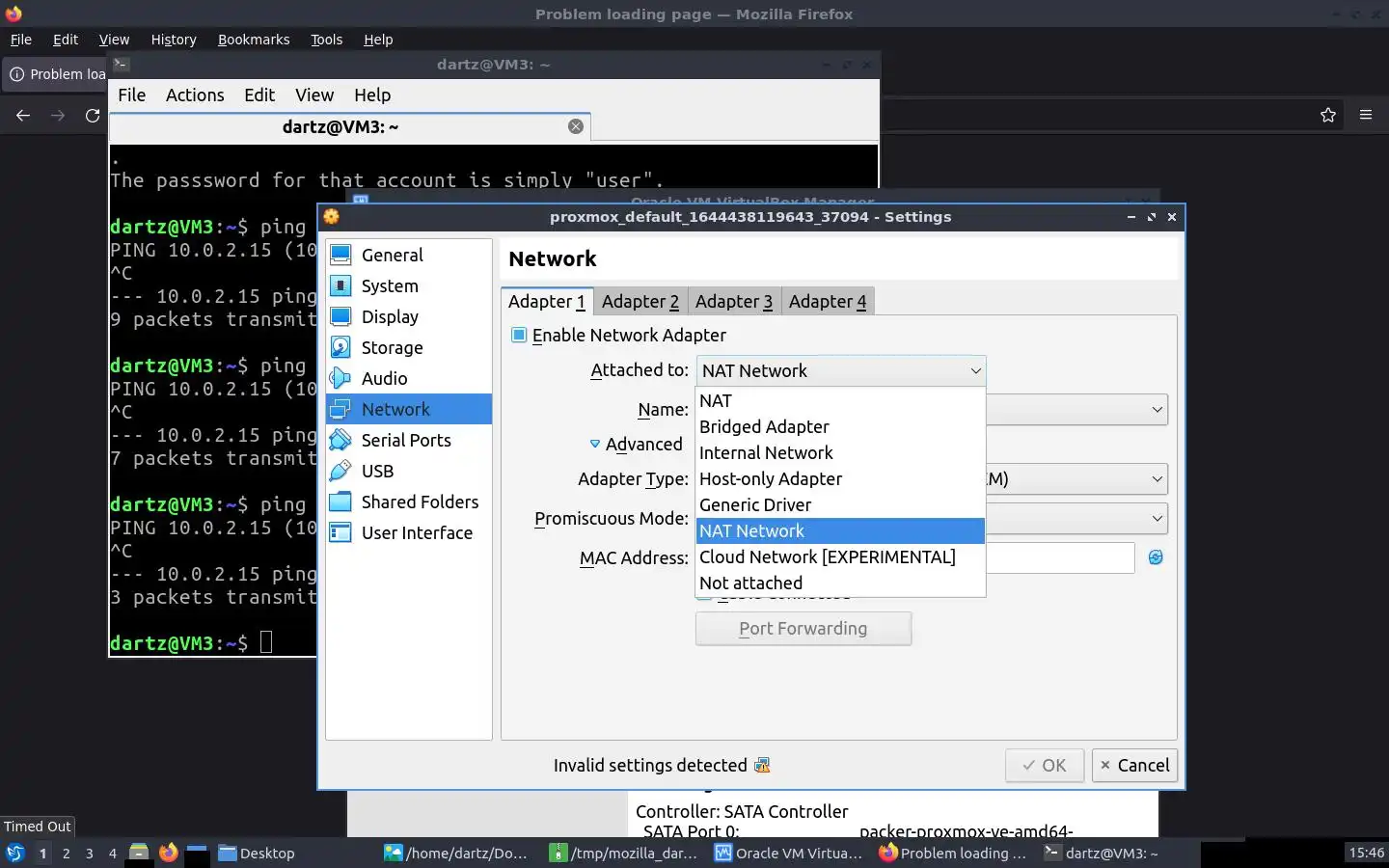Cancel the Settings dialog

pyautogui.click(x=1134, y=766)
